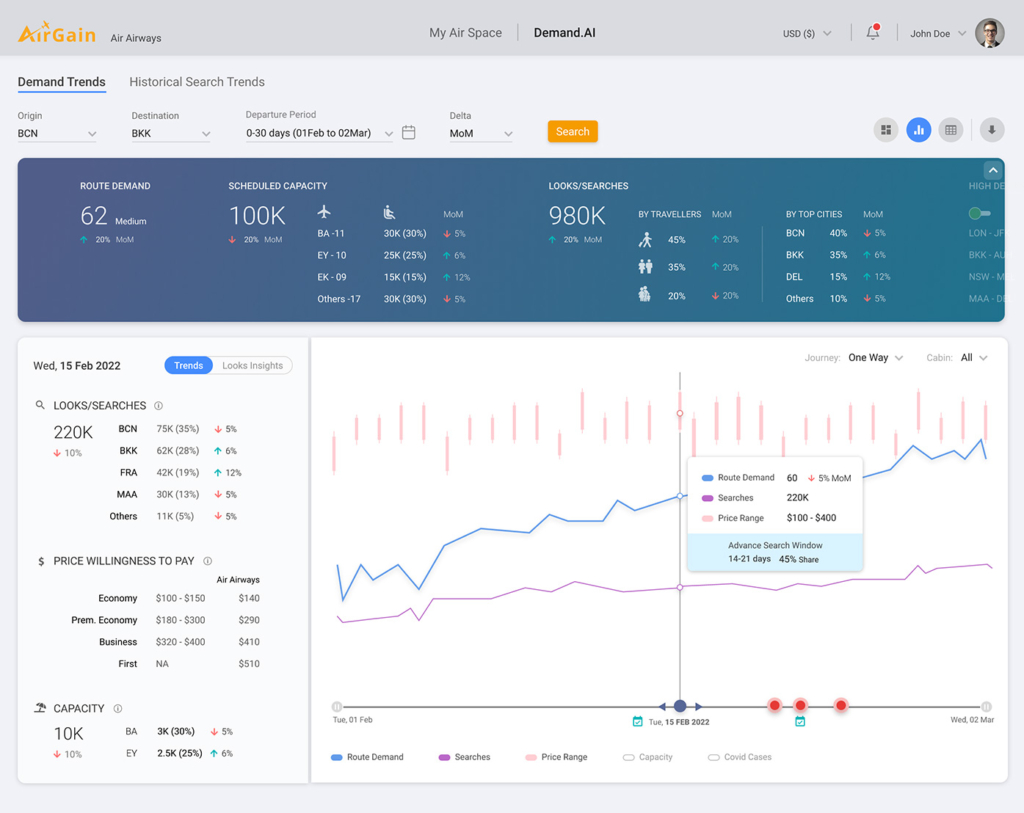
Task: Click the Search button
Action: [x=572, y=131]
